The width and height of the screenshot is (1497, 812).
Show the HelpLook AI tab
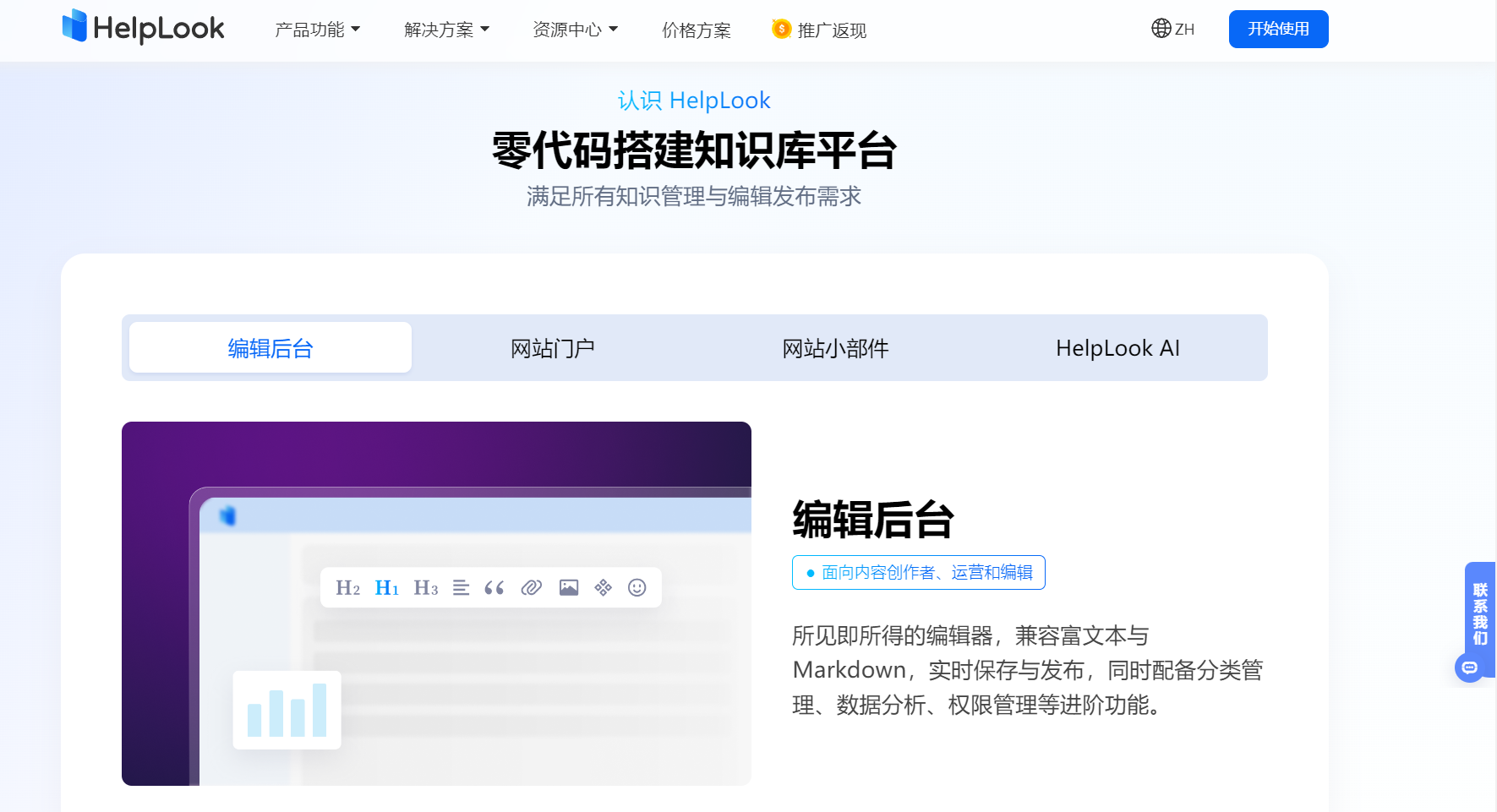1117,347
